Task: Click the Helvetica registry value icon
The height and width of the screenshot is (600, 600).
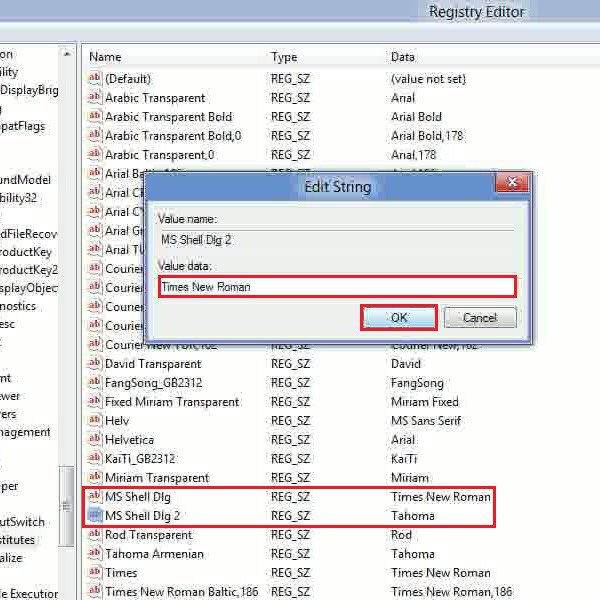Action: point(96,440)
